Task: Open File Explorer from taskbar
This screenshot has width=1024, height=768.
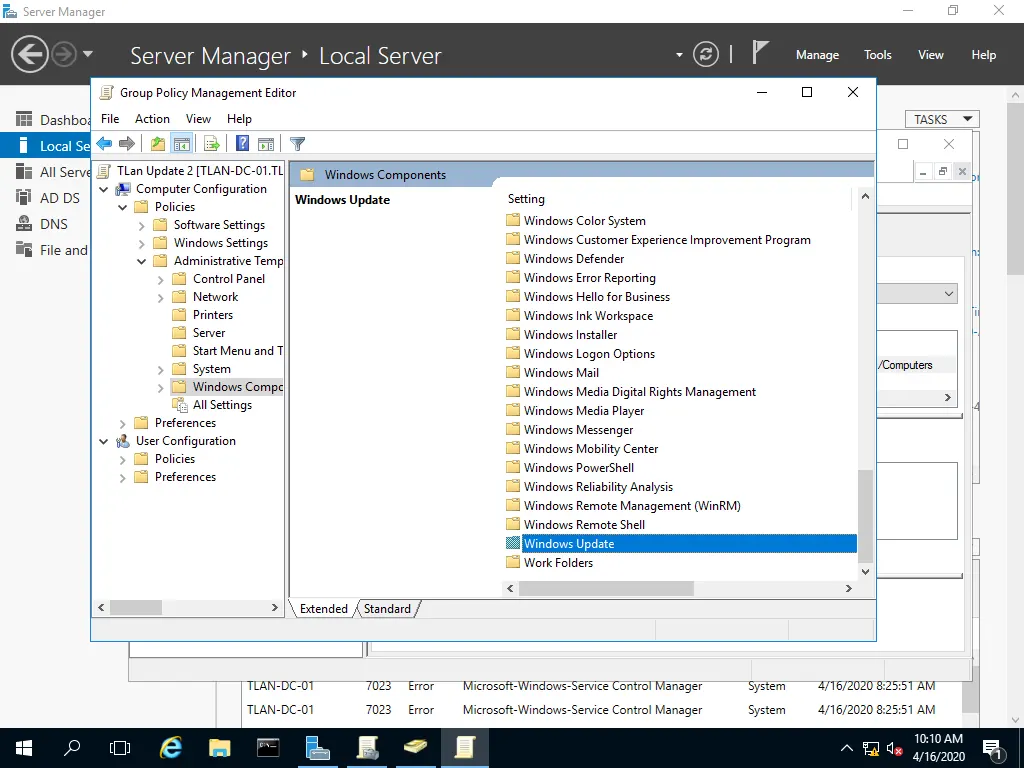Action: click(219, 748)
